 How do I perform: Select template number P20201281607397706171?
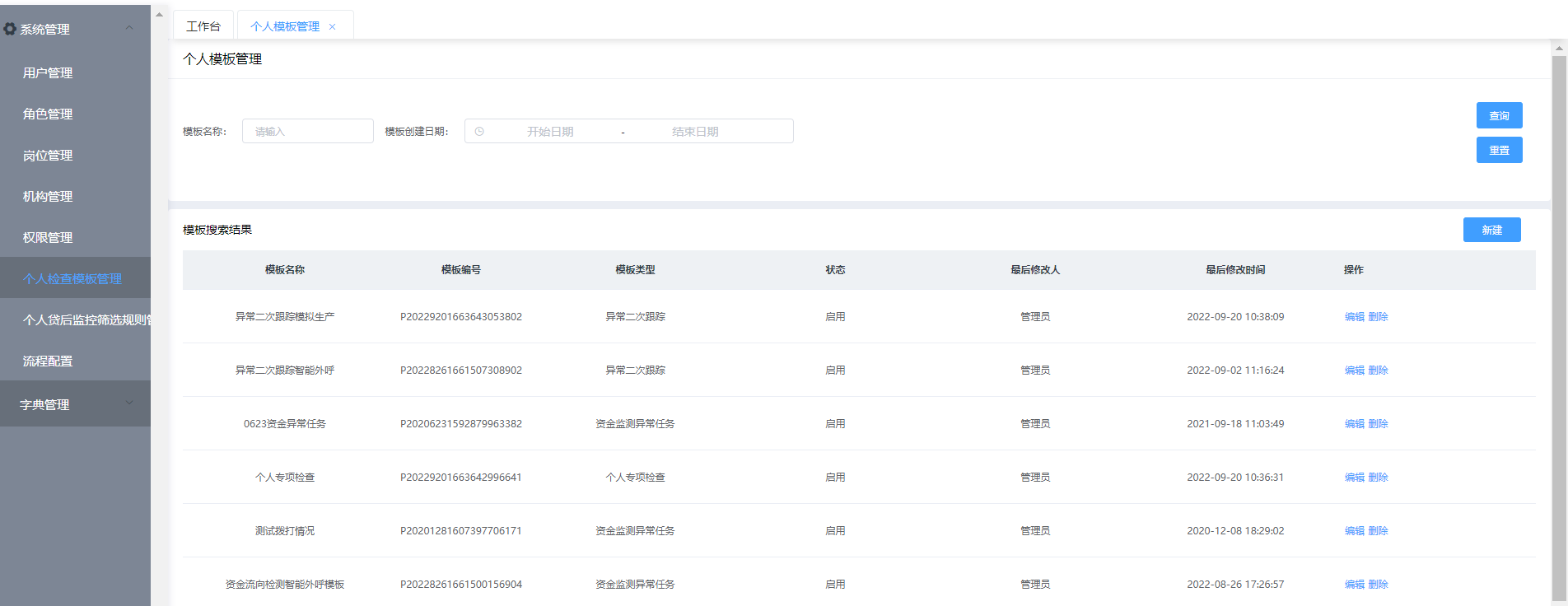(461, 530)
